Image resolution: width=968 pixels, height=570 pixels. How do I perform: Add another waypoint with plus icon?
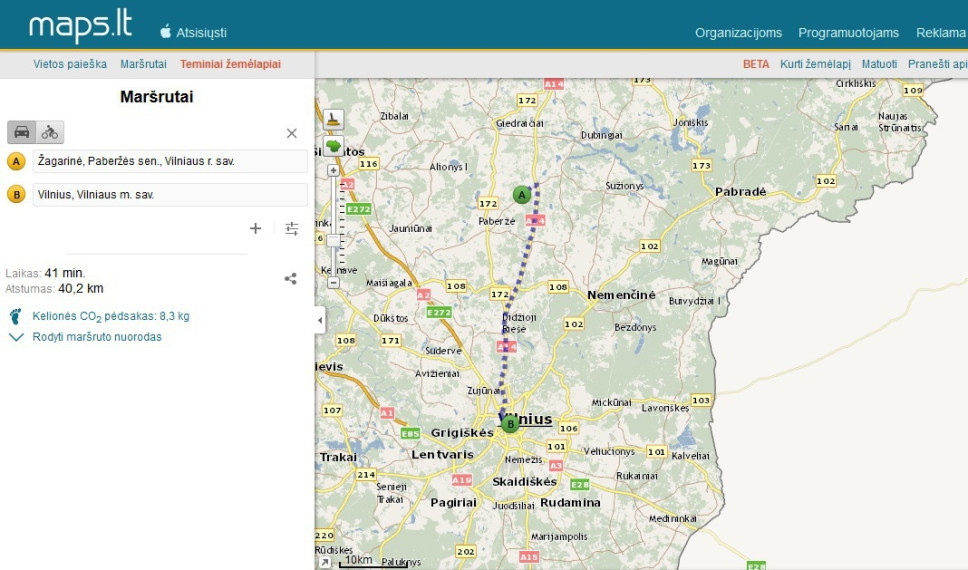coord(256,228)
